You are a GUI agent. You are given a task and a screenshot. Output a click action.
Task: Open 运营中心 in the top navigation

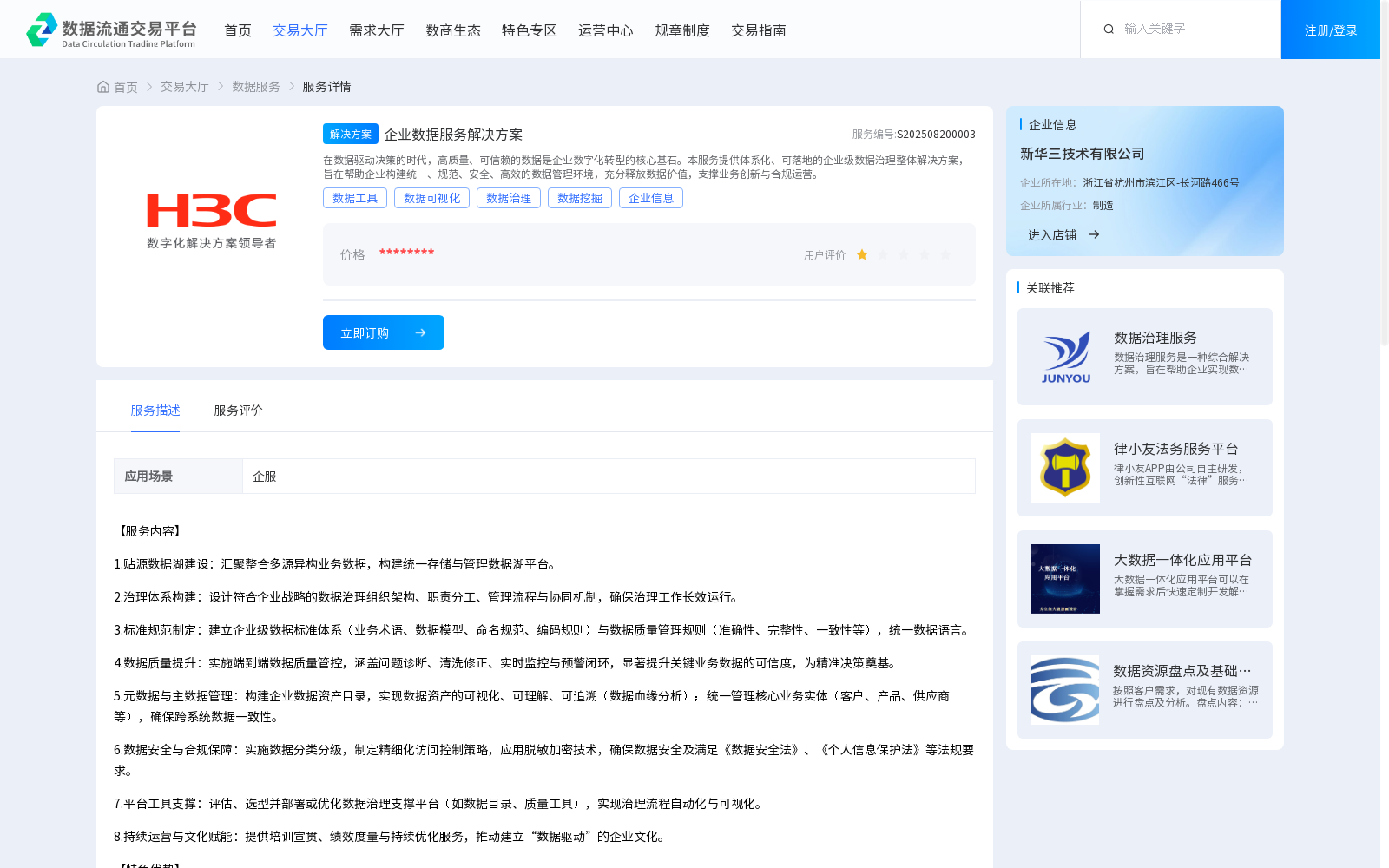[606, 30]
